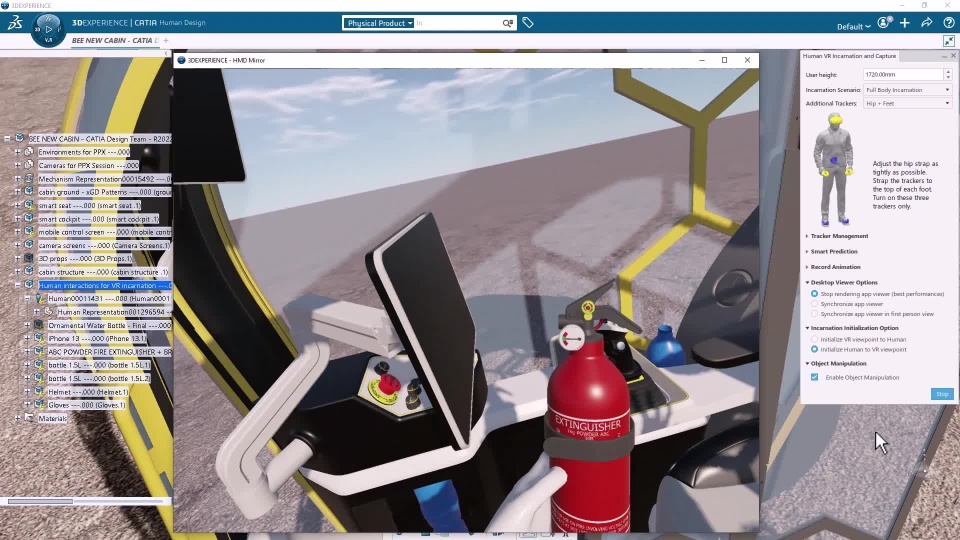Click the Stop button
960x540 pixels.
tap(942, 394)
